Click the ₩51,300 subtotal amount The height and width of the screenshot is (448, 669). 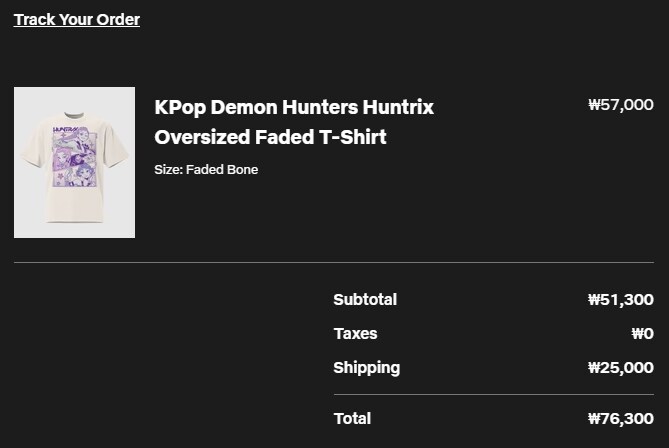621,300
